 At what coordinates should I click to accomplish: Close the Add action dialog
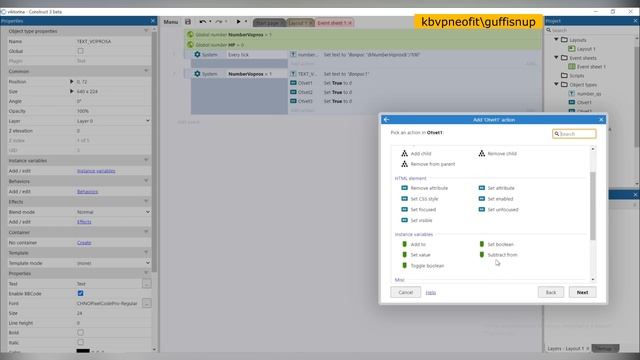click(x=601, y=120)
